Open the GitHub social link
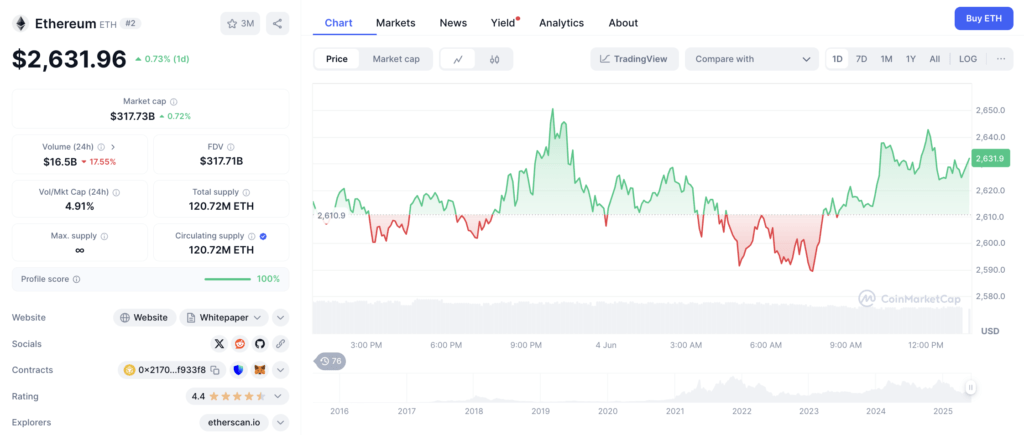 click(260, 344)
